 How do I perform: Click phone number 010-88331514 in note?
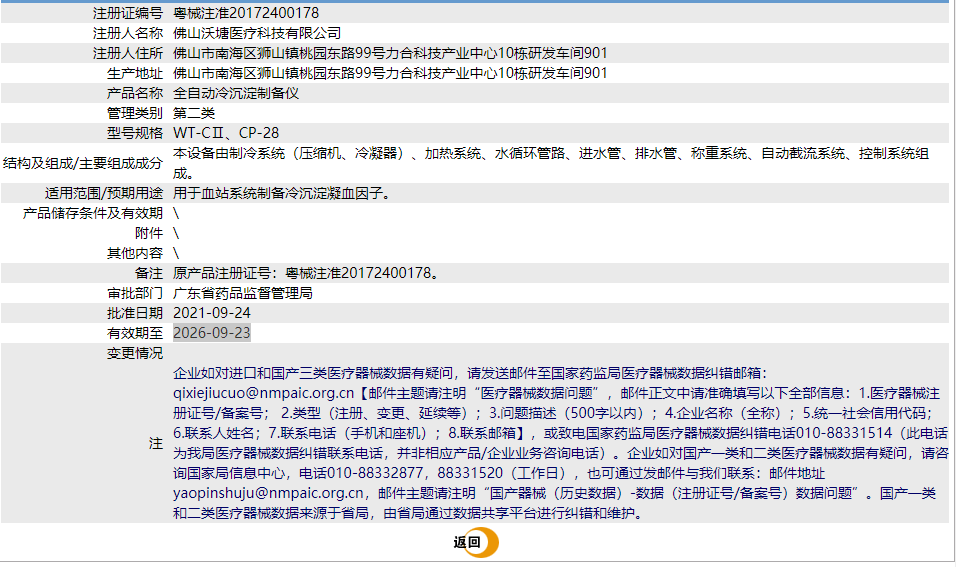844,433
